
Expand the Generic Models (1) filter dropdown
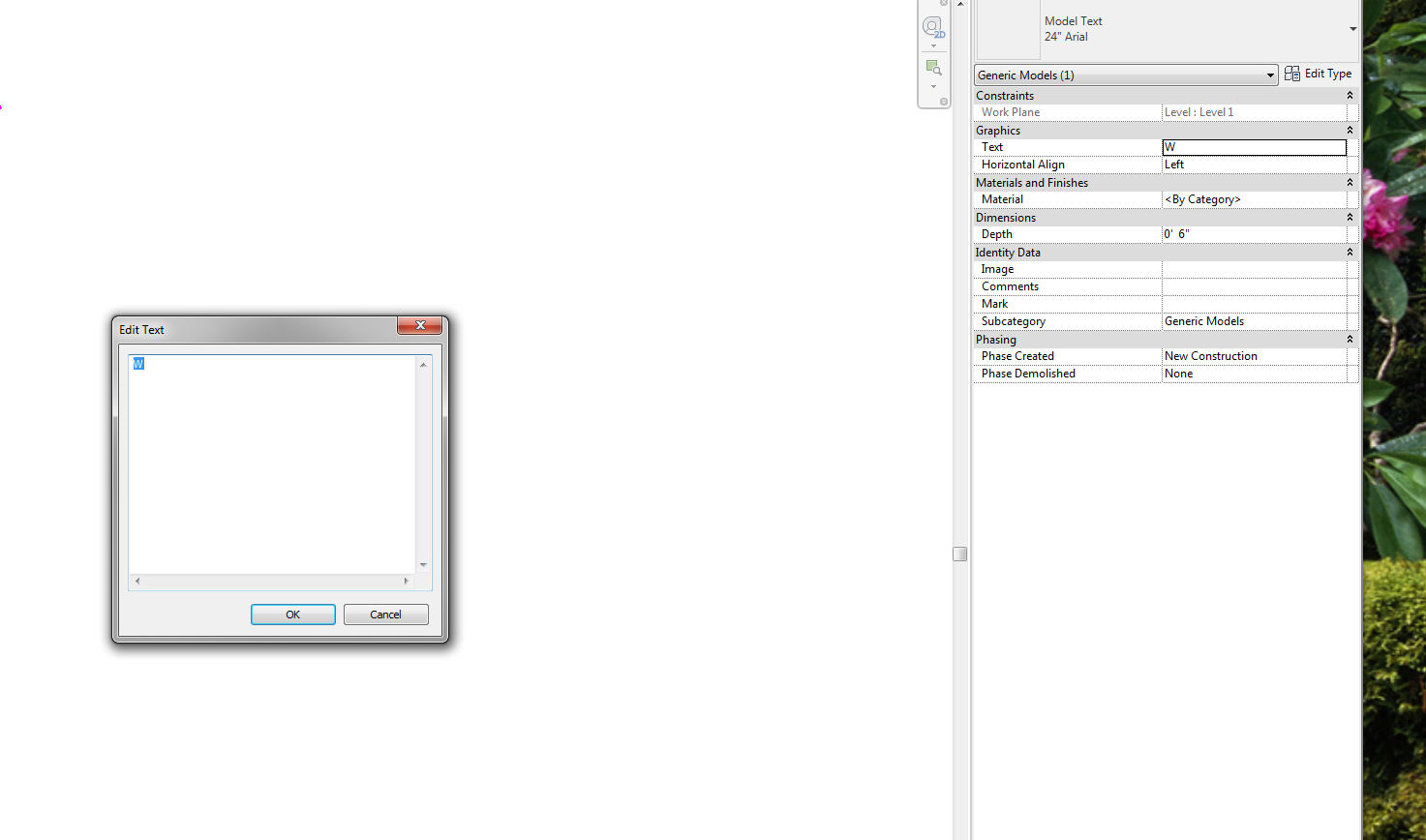1270,75
